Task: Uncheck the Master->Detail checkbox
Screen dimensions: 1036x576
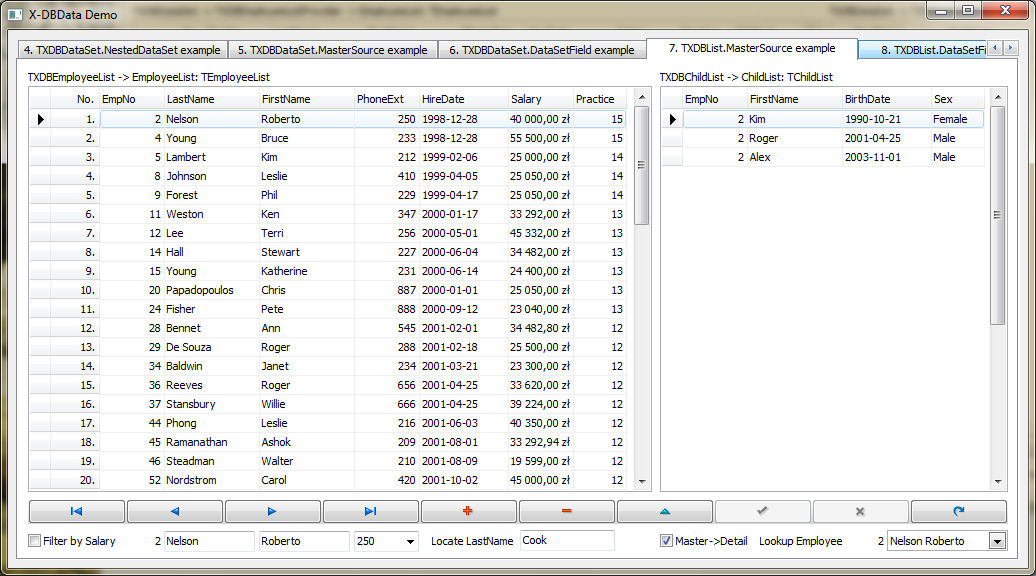Action: coord(667,541)
